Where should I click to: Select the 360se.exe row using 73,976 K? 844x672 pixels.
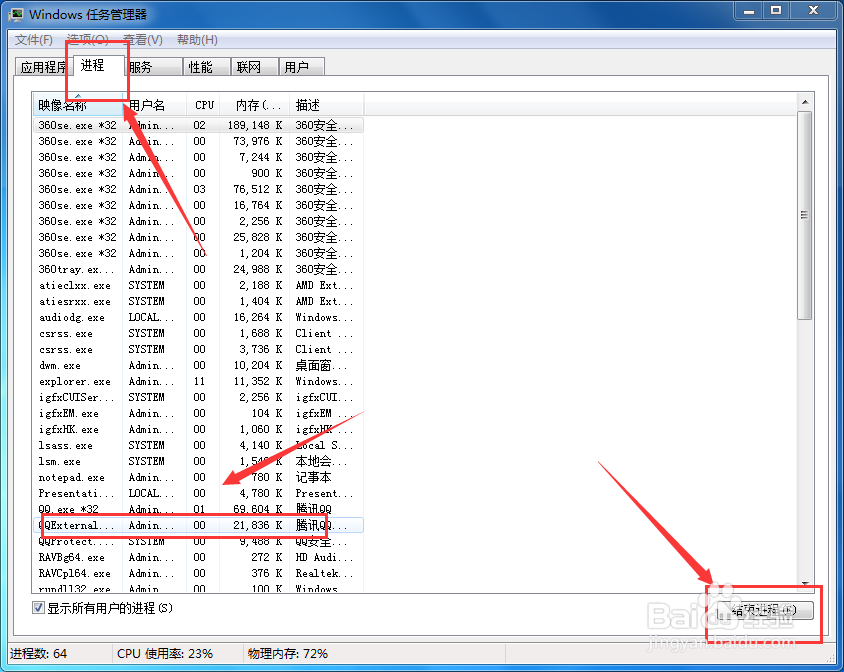198,141
